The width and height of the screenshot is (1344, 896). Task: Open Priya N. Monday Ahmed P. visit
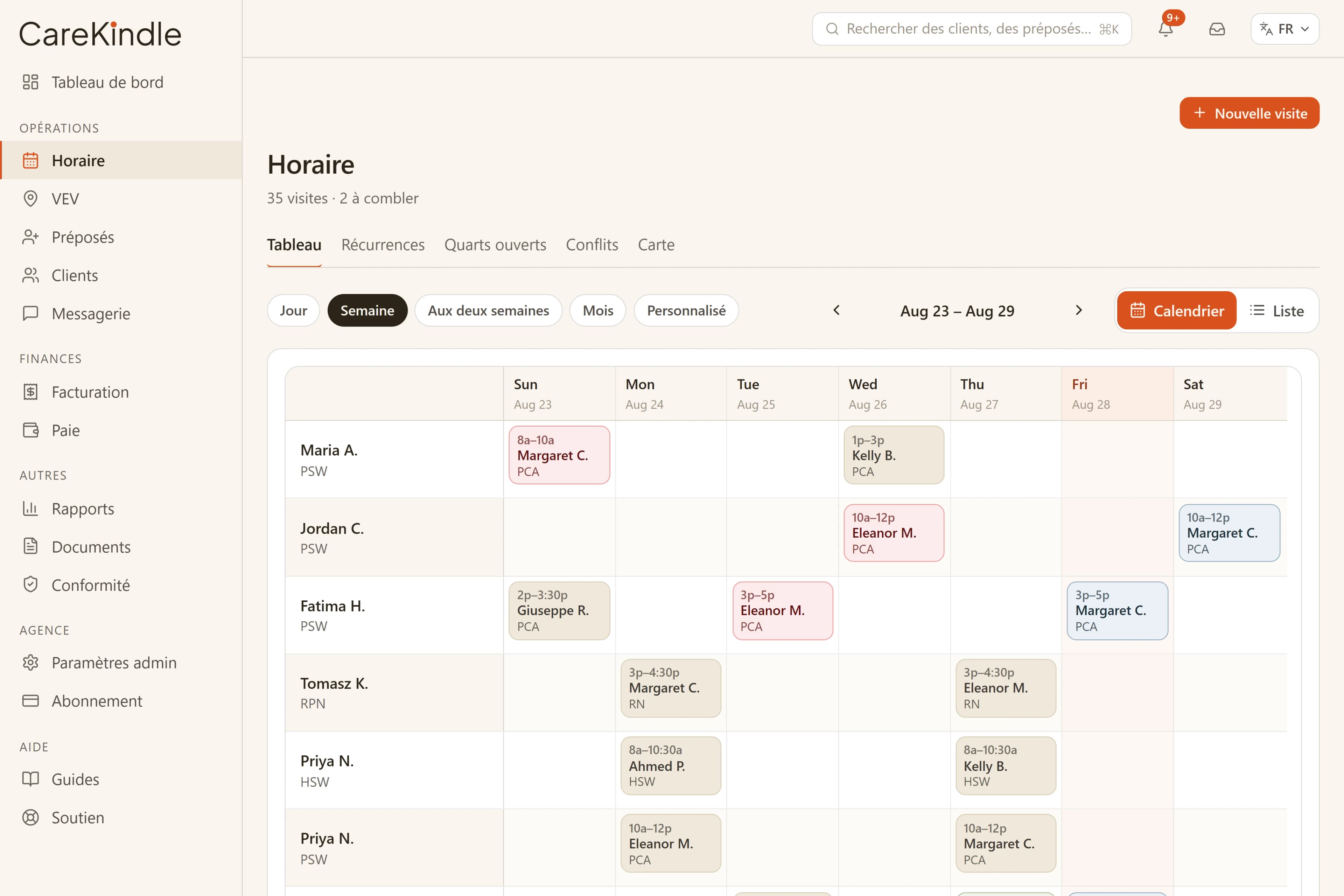(x=671, y=766)
